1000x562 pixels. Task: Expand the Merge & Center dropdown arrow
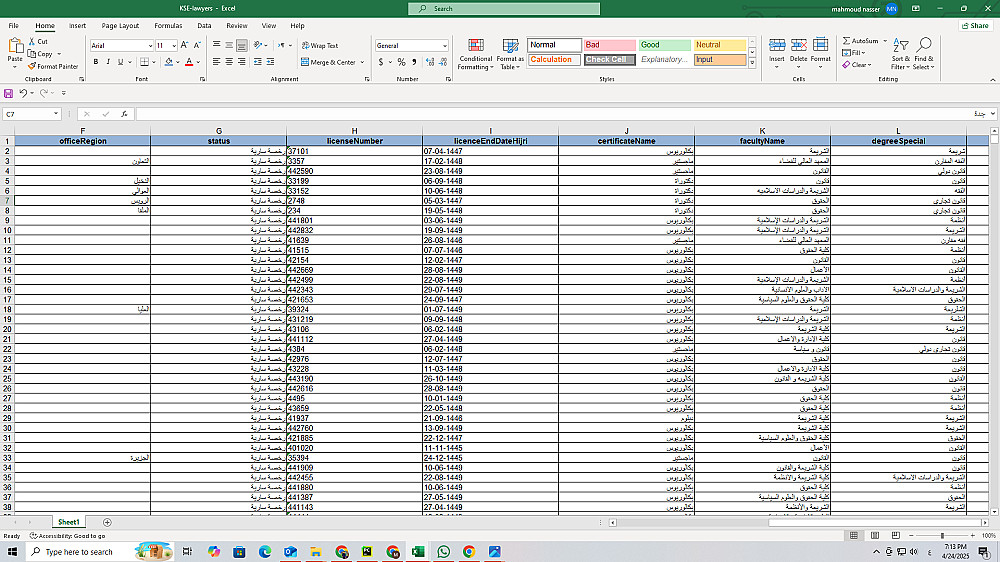362,63
